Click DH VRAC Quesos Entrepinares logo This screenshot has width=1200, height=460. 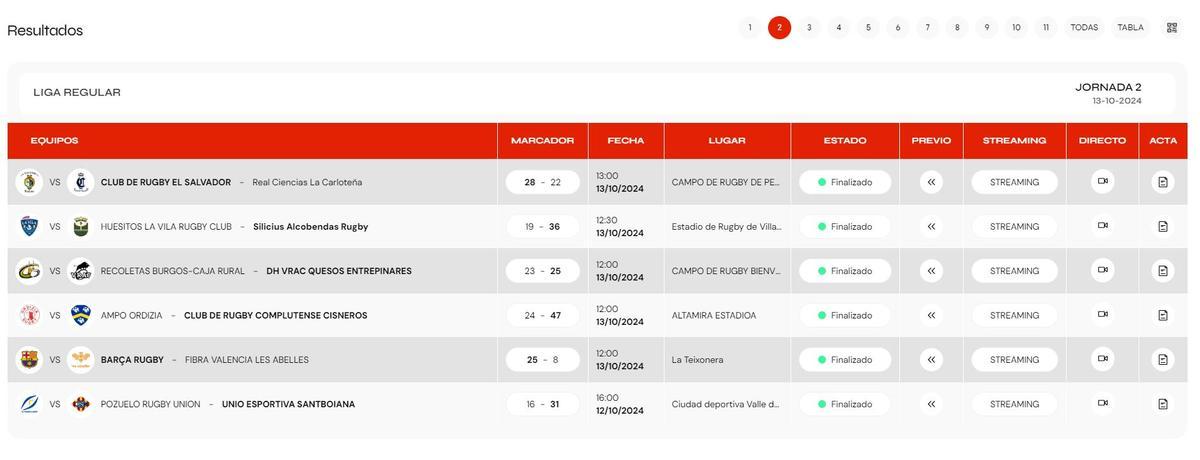[x=81, y=271]
